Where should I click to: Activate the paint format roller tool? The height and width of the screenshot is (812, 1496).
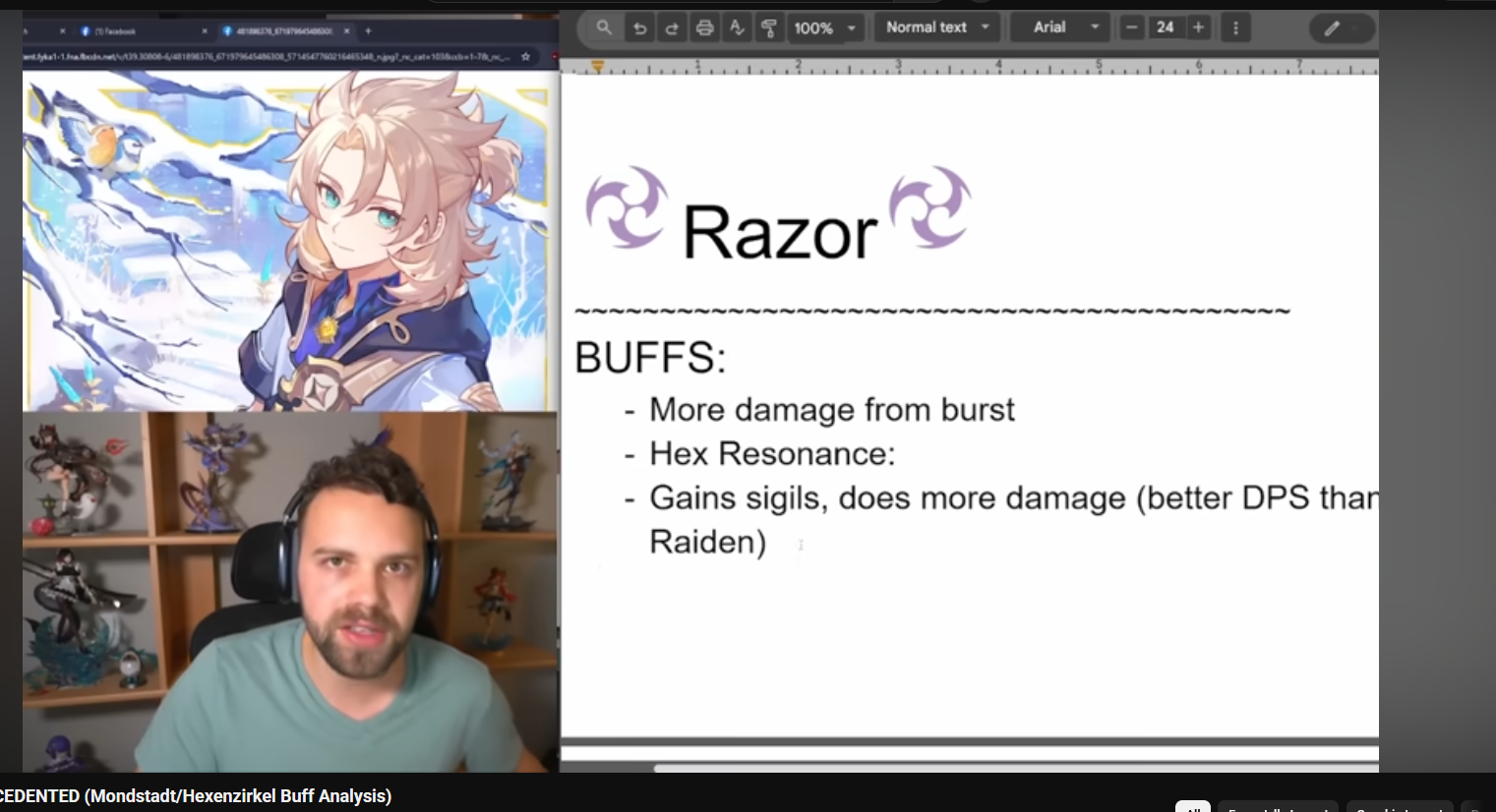coord(769,28)
